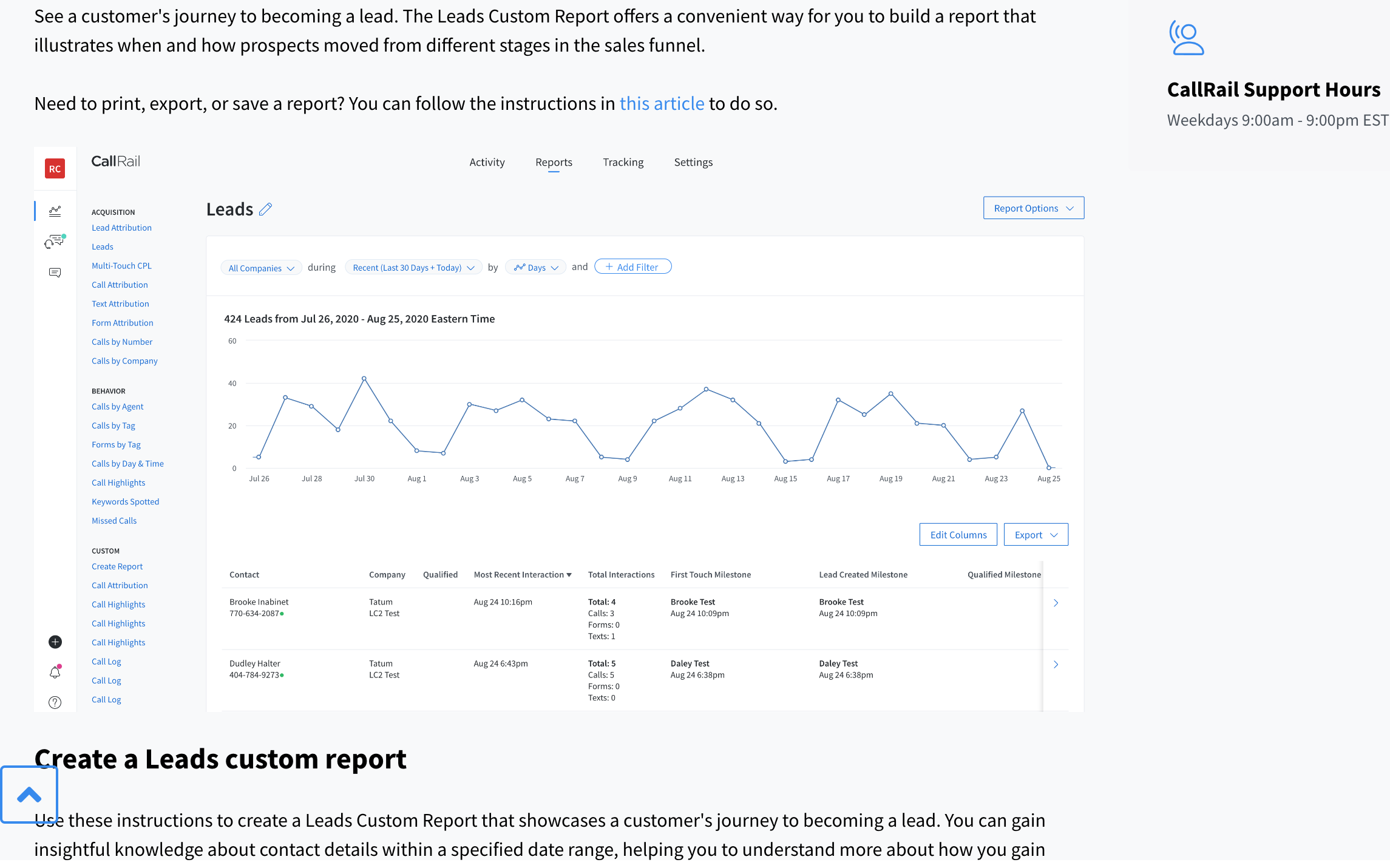Select the Reports navigation icon
Viewport: 1390px width, 868px height.
click(54, 211)
